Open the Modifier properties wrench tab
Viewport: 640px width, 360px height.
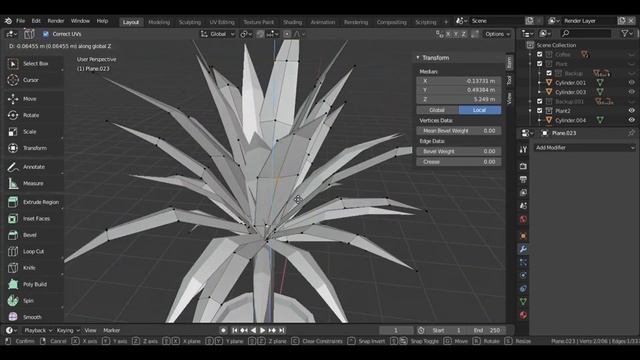coord(523,249)
